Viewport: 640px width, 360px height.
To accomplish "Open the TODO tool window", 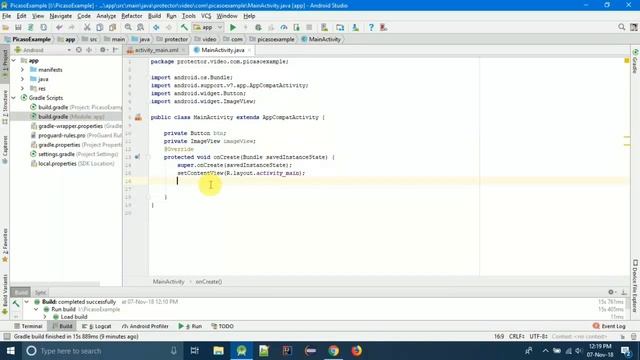I will pos(222,326).
